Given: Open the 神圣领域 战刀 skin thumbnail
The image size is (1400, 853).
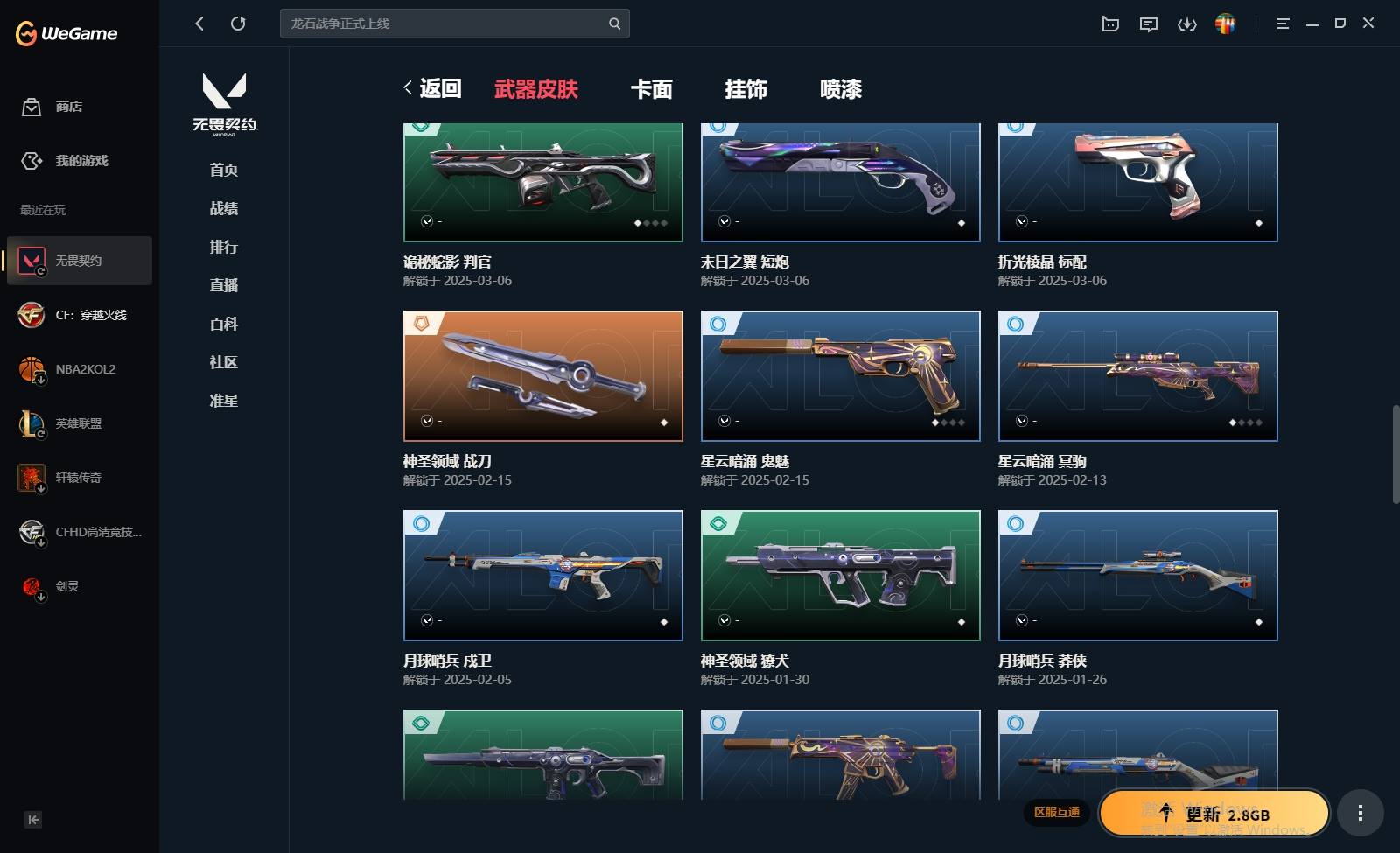Looking at the screenshot, I should pos(543,376).
